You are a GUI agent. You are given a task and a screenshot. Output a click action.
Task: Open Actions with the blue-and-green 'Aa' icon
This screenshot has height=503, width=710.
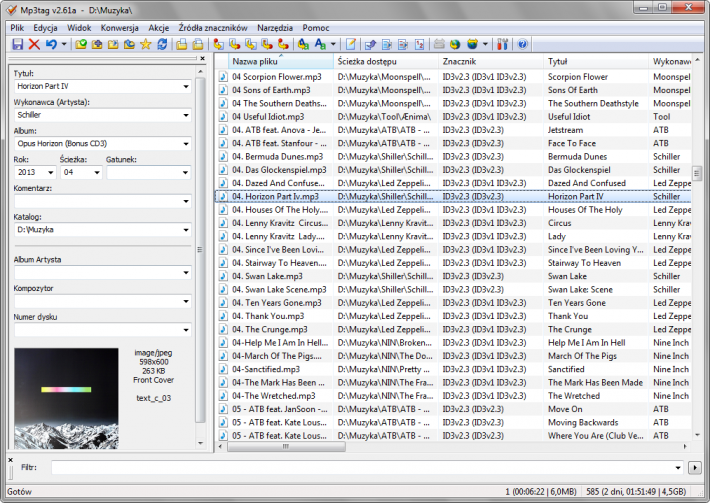303,44
